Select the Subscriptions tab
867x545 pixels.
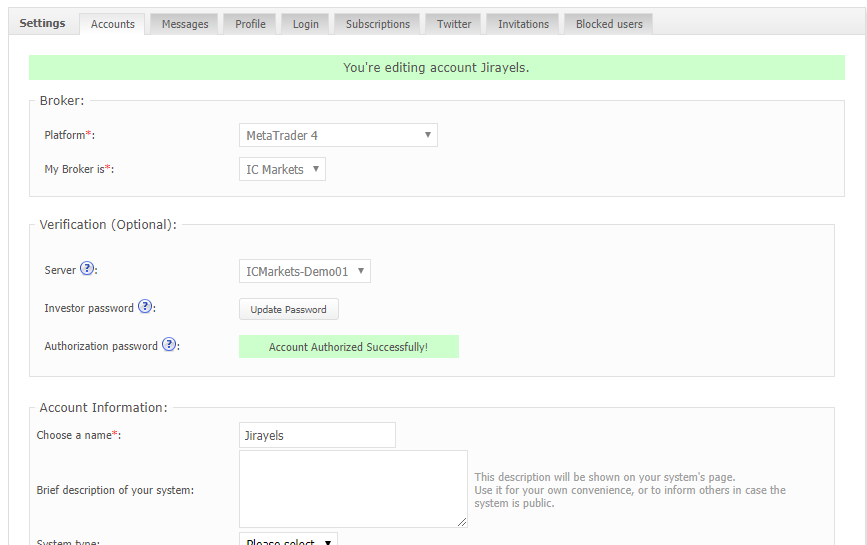(x=378, y=24)
